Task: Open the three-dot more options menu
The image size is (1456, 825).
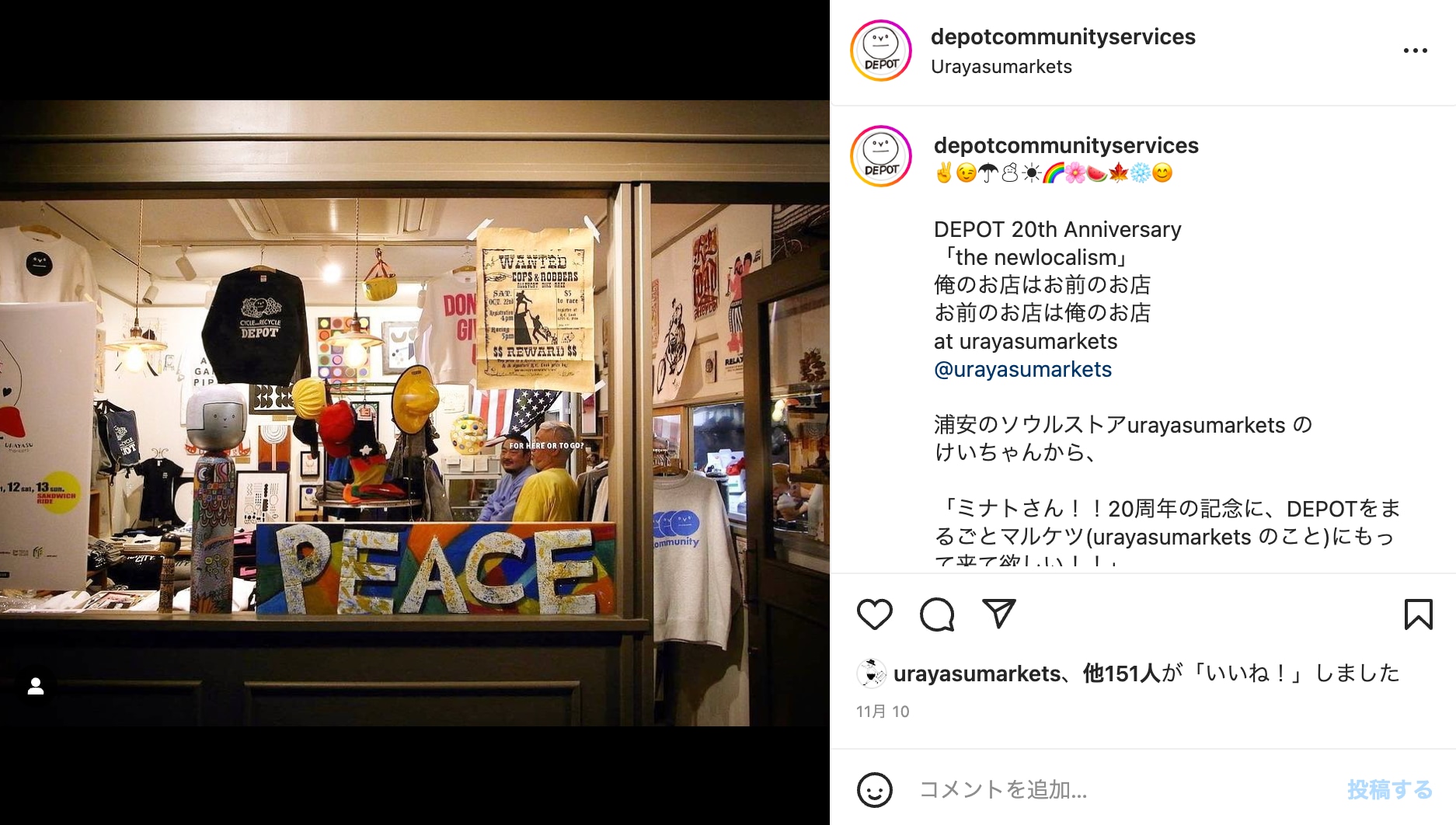Action: [1415, 50]
